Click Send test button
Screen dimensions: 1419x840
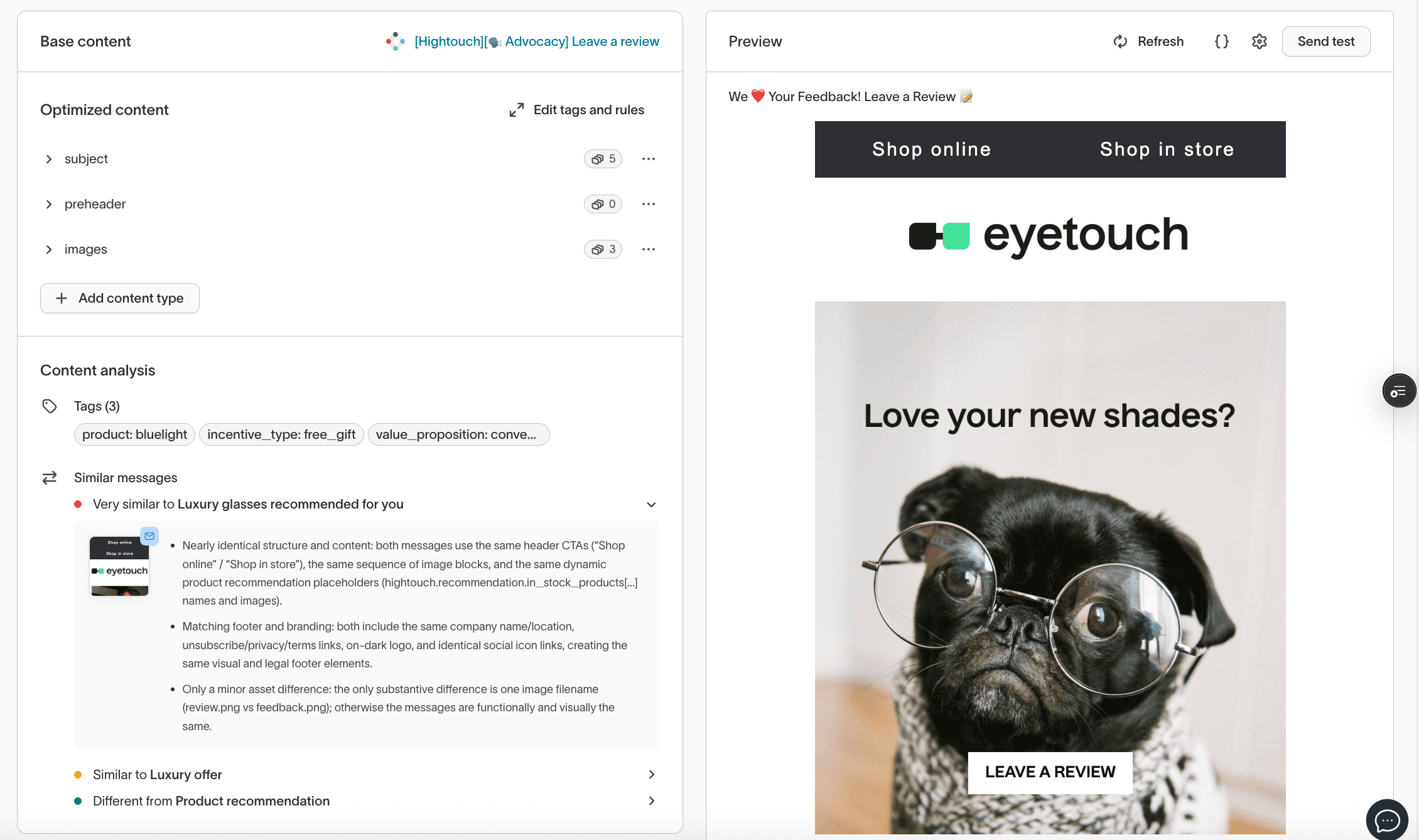(x=1325, y=41)
